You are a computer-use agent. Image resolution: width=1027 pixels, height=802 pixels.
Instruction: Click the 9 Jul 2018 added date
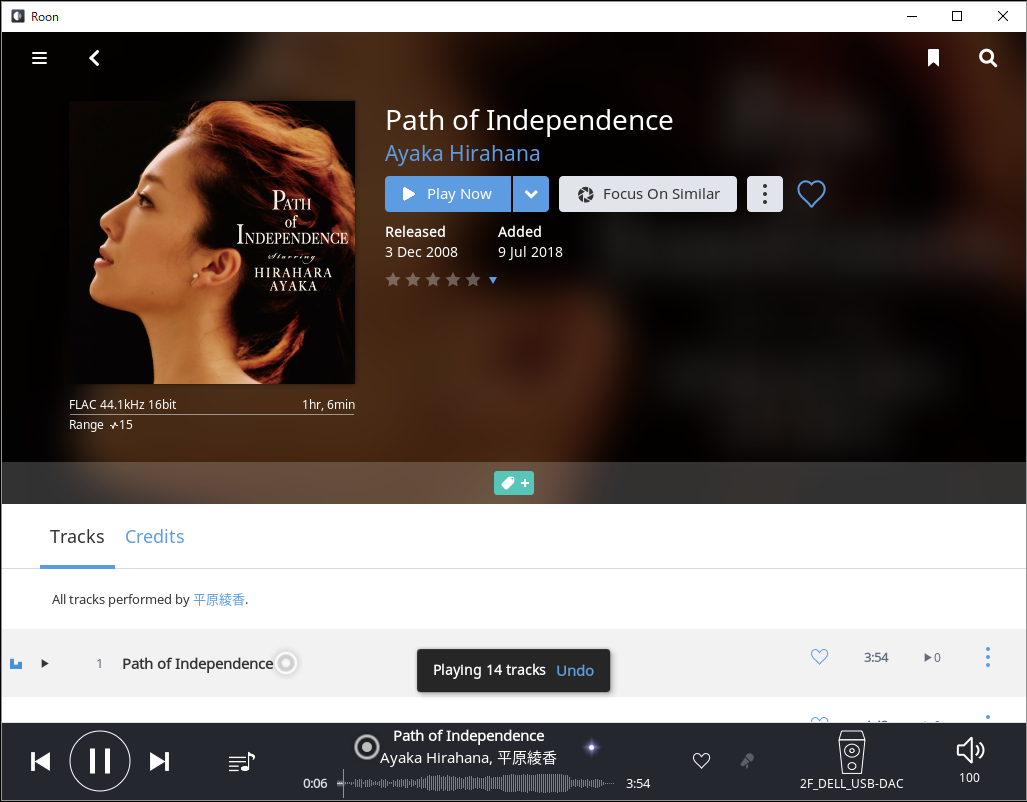click(531, 252)
